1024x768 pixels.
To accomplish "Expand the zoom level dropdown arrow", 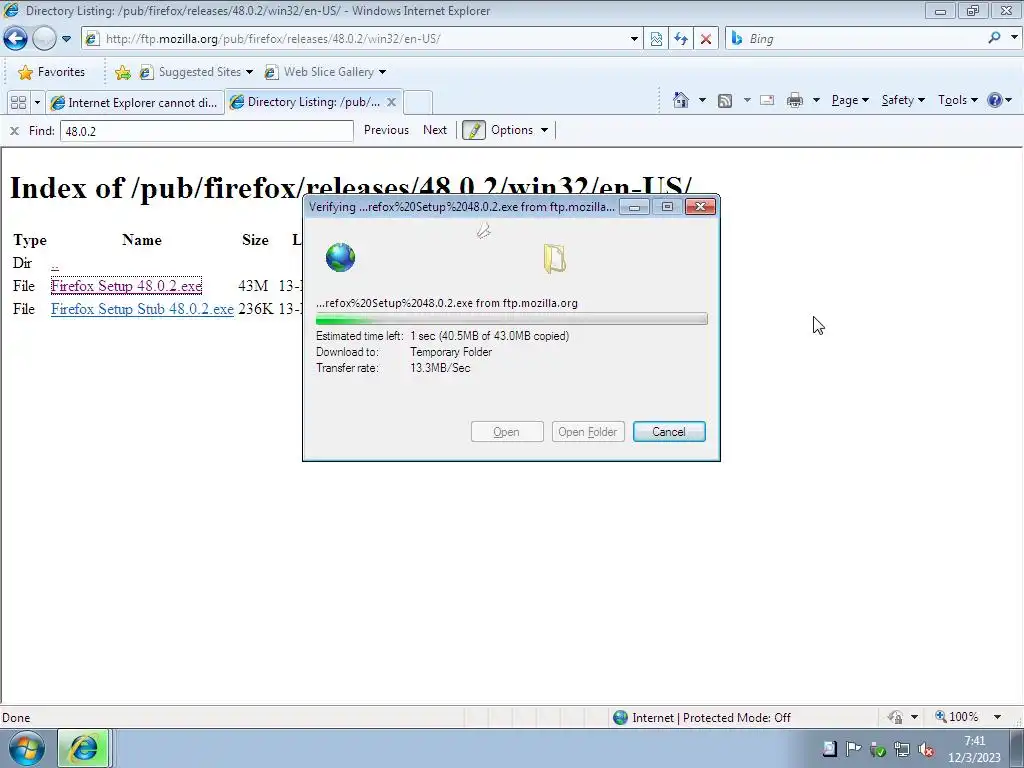I will point(997,717).
